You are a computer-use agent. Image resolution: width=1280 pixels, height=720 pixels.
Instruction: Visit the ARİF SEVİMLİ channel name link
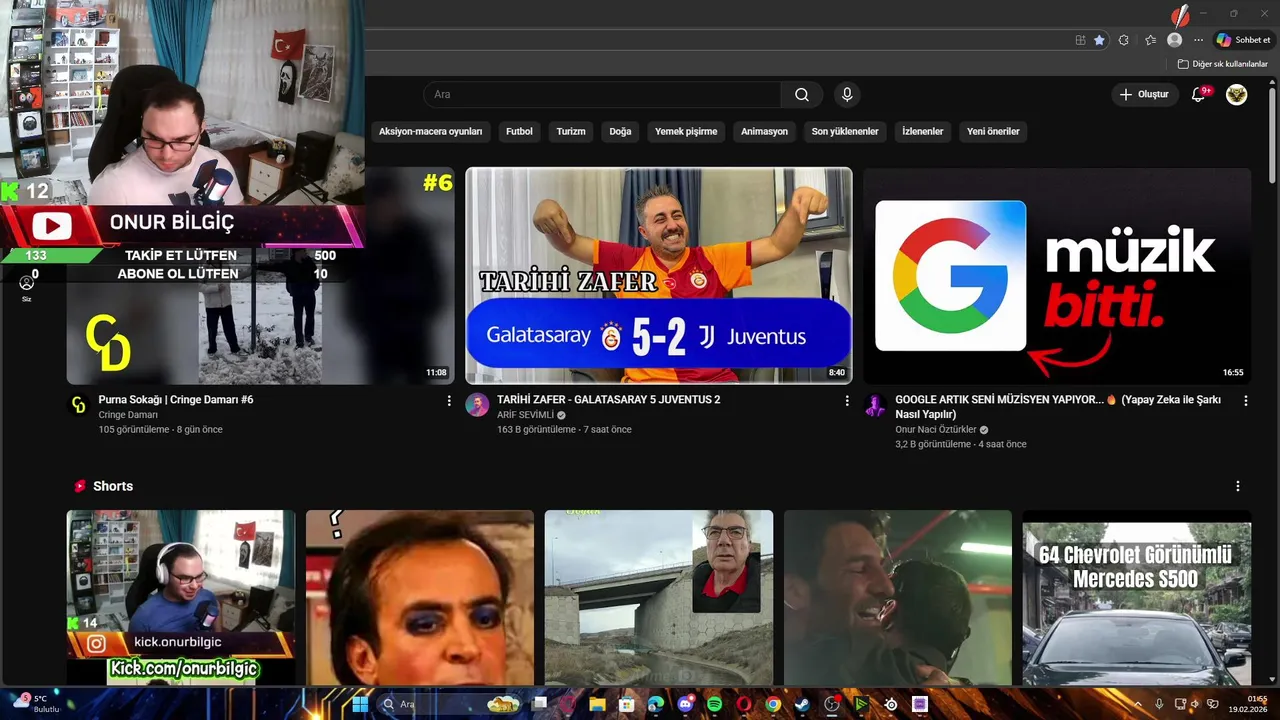tap(525, 415)
